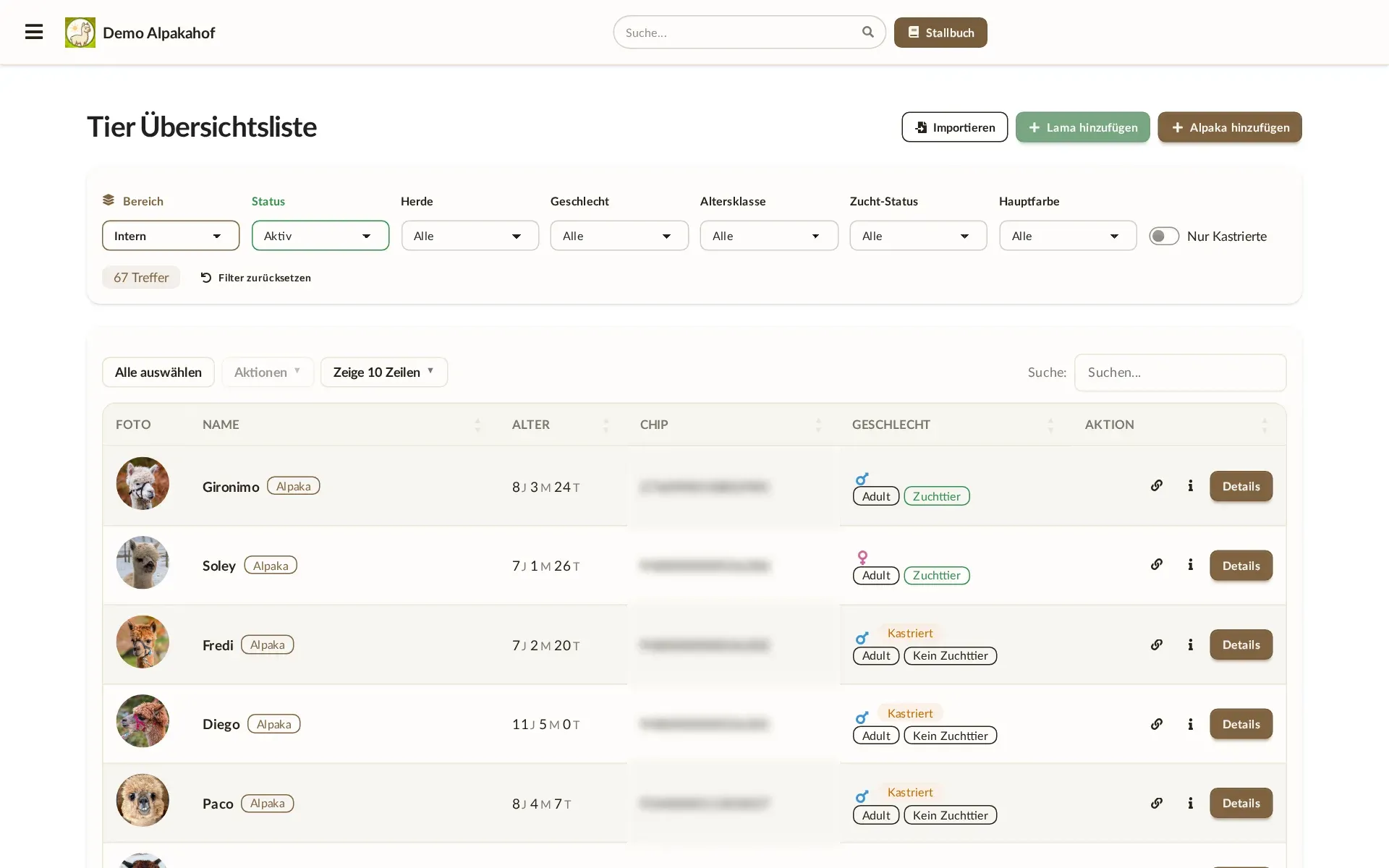
Task: Open the Aktionen menu
Action: pos(268,372)
